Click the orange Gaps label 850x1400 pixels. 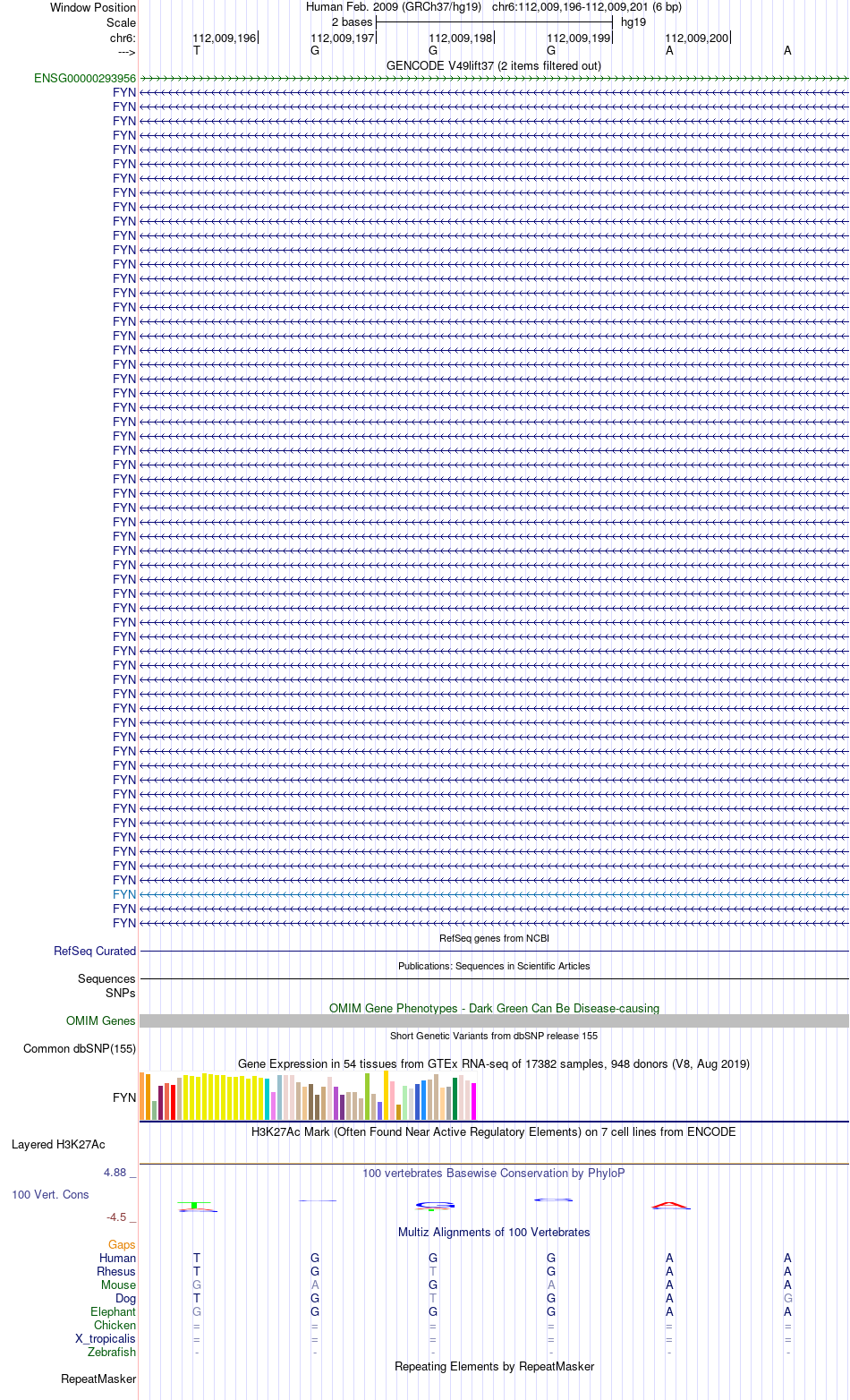click(122, 1245)
